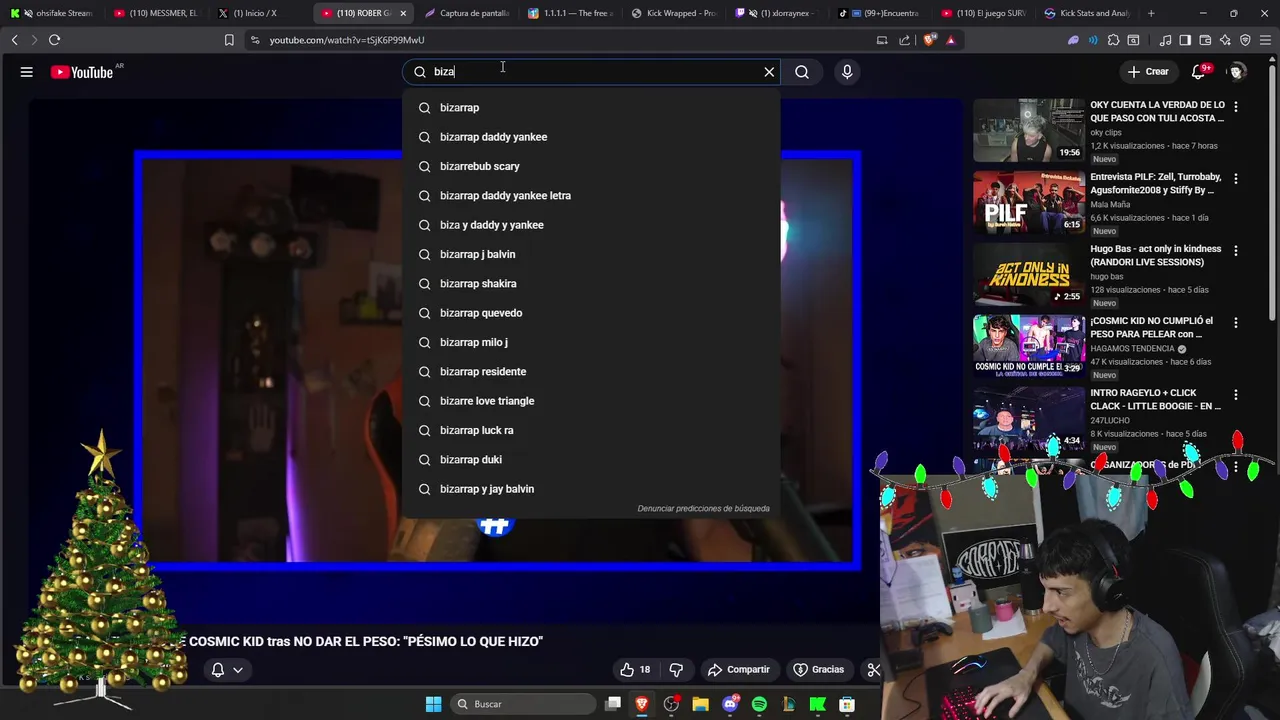Open the YouTube hamburger guide menu

(27, 72)
